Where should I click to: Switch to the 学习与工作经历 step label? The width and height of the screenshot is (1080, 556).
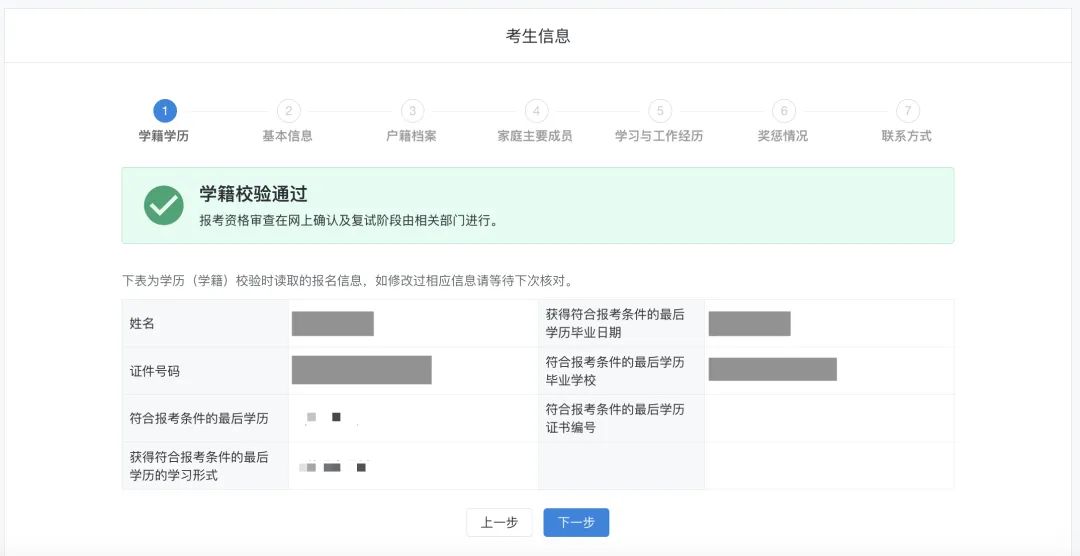[659, 136]
